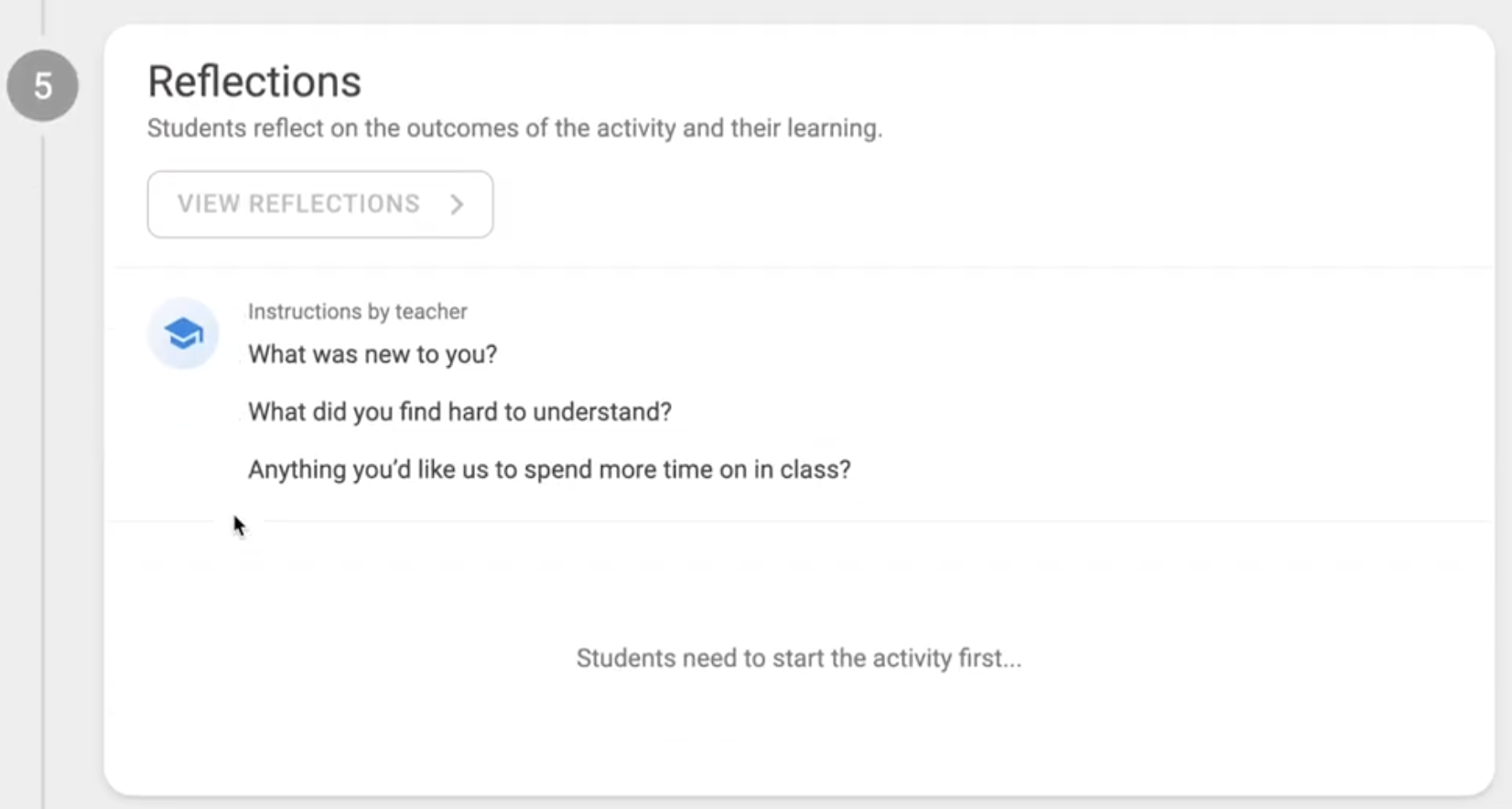The width and height of the screenshot is (1512, 809).
Task: Click the chevron arrow inside View Reflections
Action: pos(457,204)
